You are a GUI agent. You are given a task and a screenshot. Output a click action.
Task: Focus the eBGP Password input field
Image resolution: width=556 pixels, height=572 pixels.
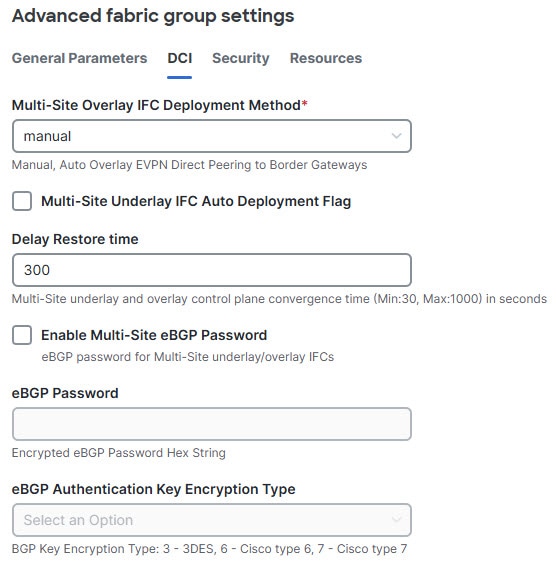point(212,424)
